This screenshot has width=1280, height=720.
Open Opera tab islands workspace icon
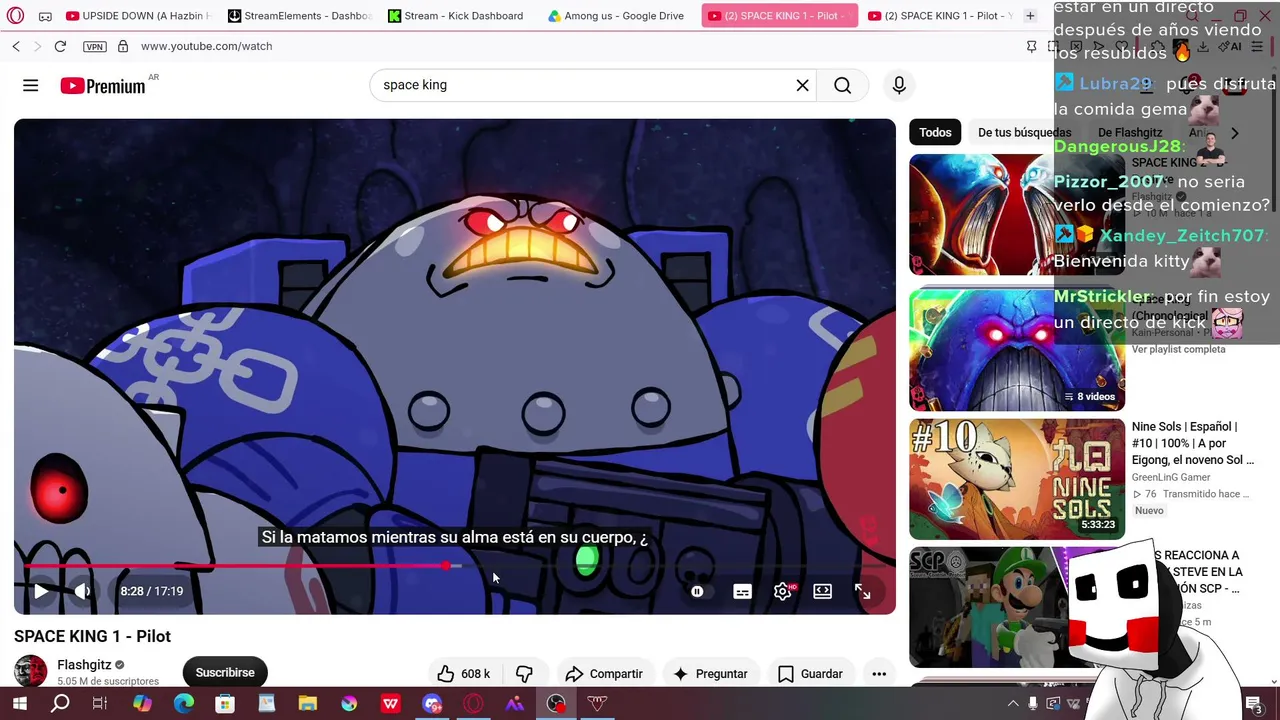coord(45,16)
